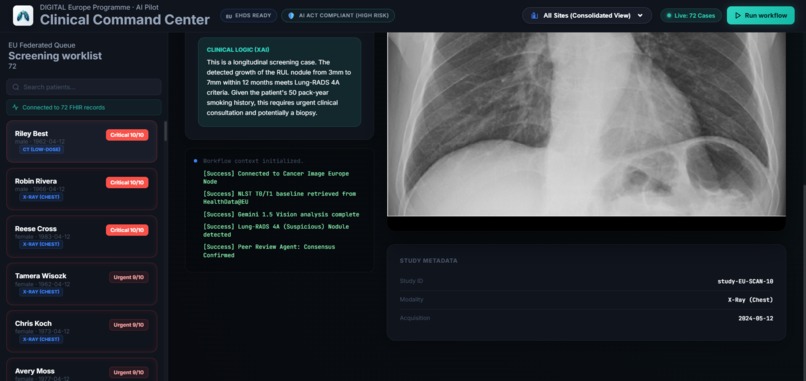
Task: Click the pulse icon beside FHIR records status
Action: [15, 107]
